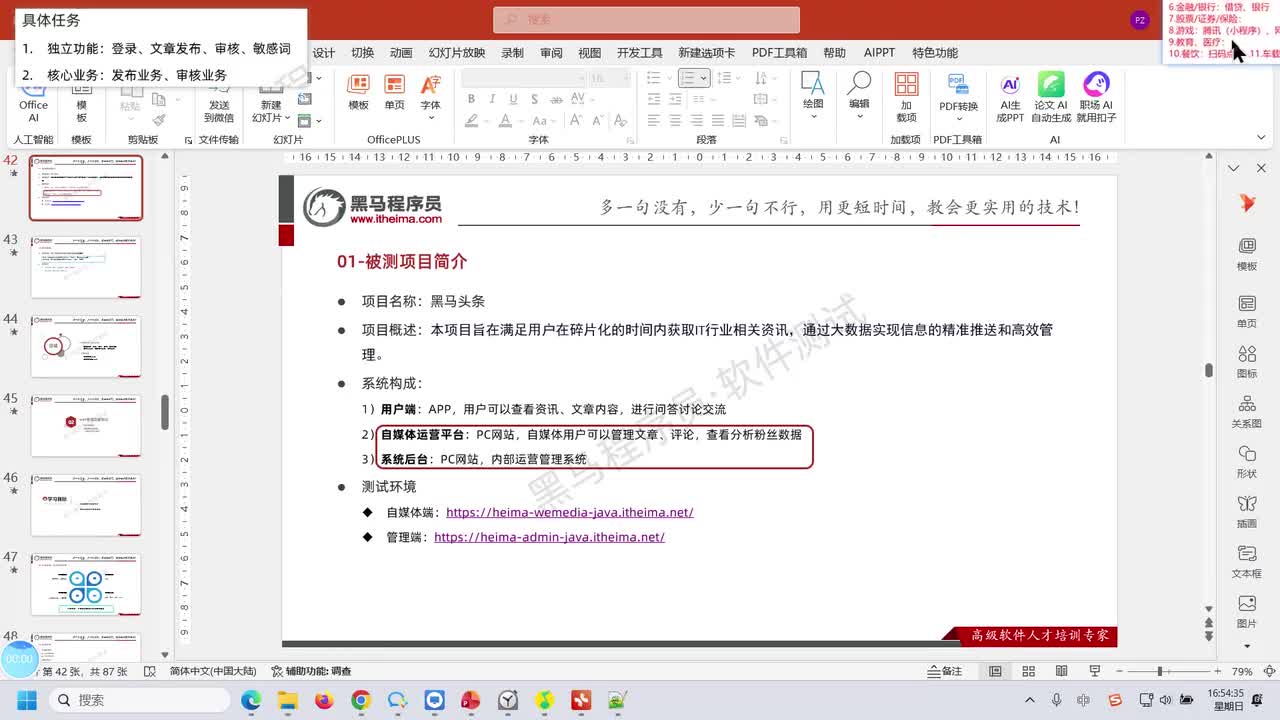
Task: Click 简体中文(中国大陆) language indicator
Action: 212,671
